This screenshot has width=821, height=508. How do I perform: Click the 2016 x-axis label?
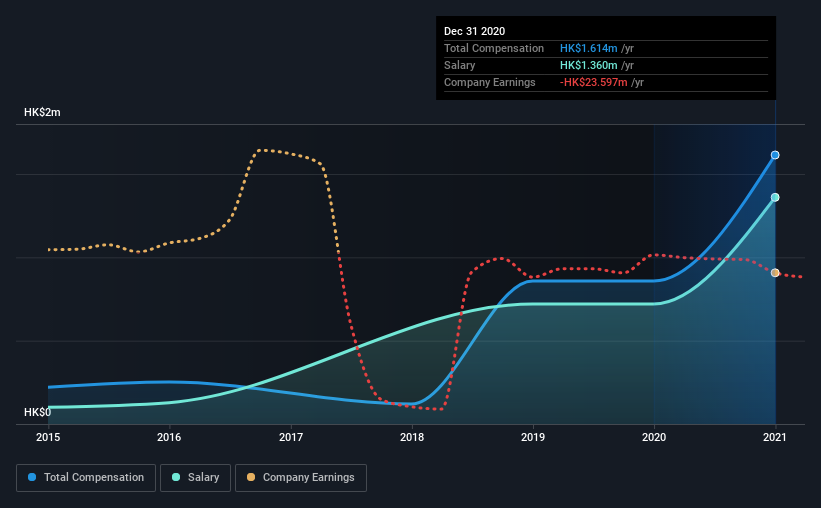pos(169,437)
